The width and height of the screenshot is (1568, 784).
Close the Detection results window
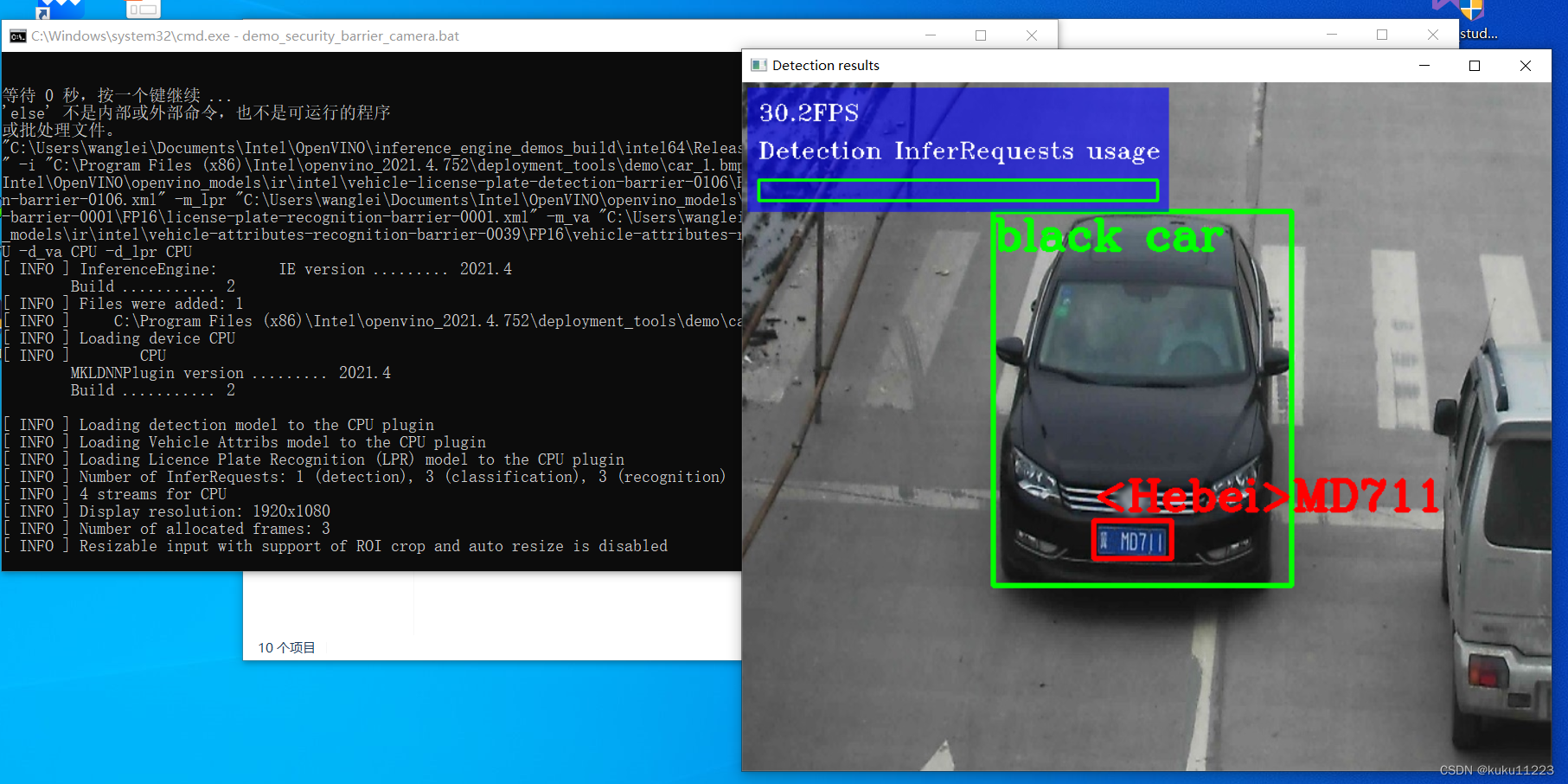[1526, 66]
